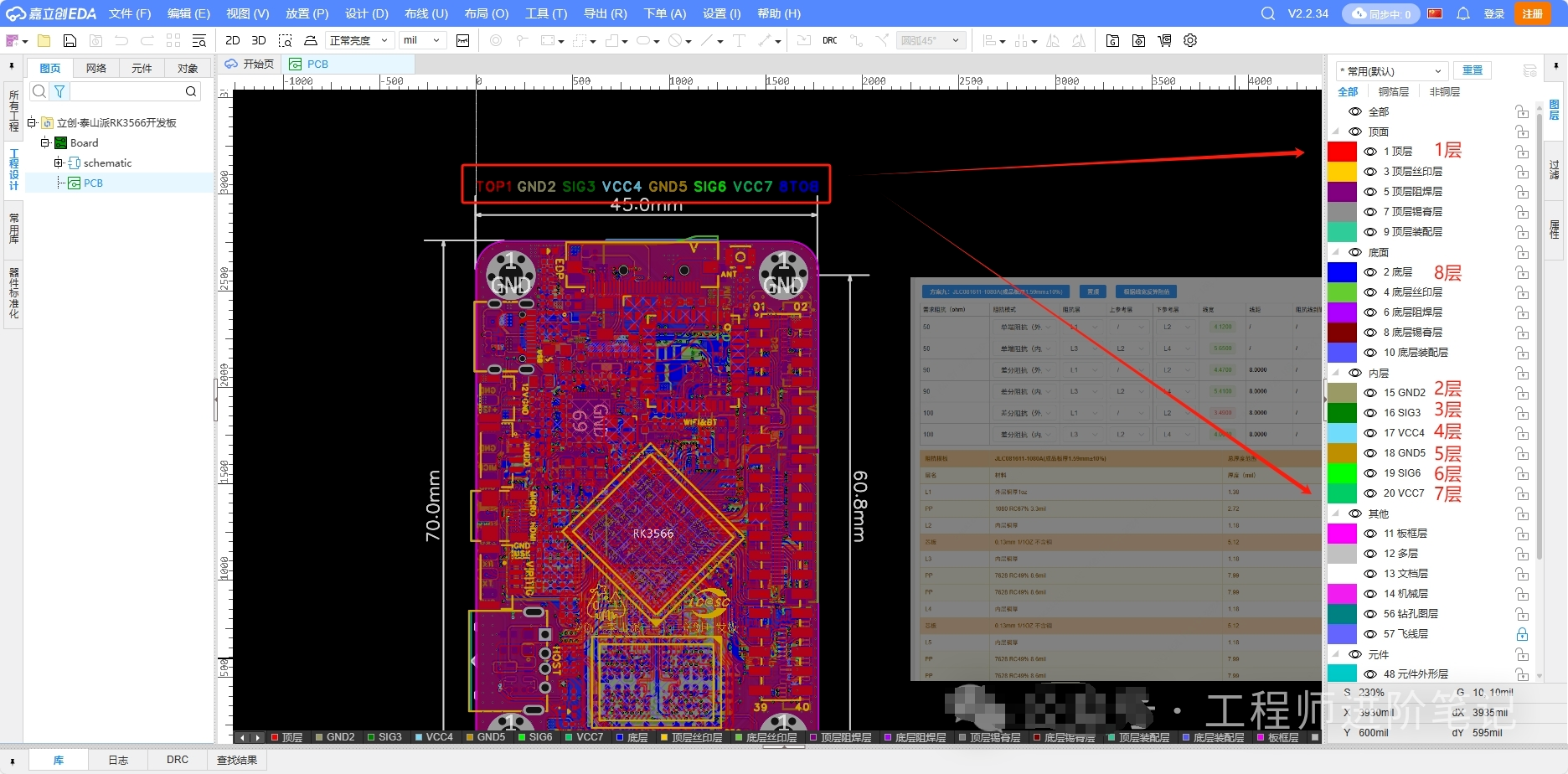Open the notifications bell
Screen dimensions: 1568x774
[1463, 13]
